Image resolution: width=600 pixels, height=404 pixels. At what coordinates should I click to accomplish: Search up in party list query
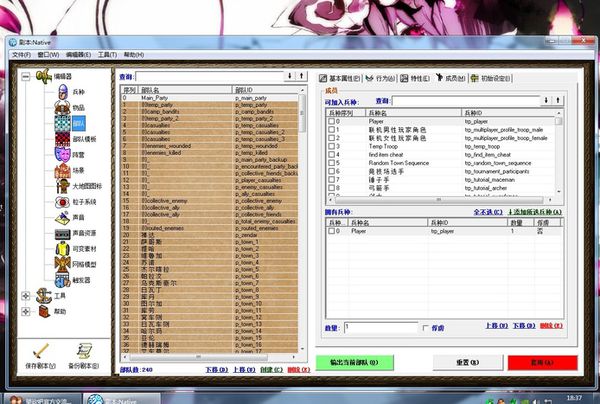point(302,76)
